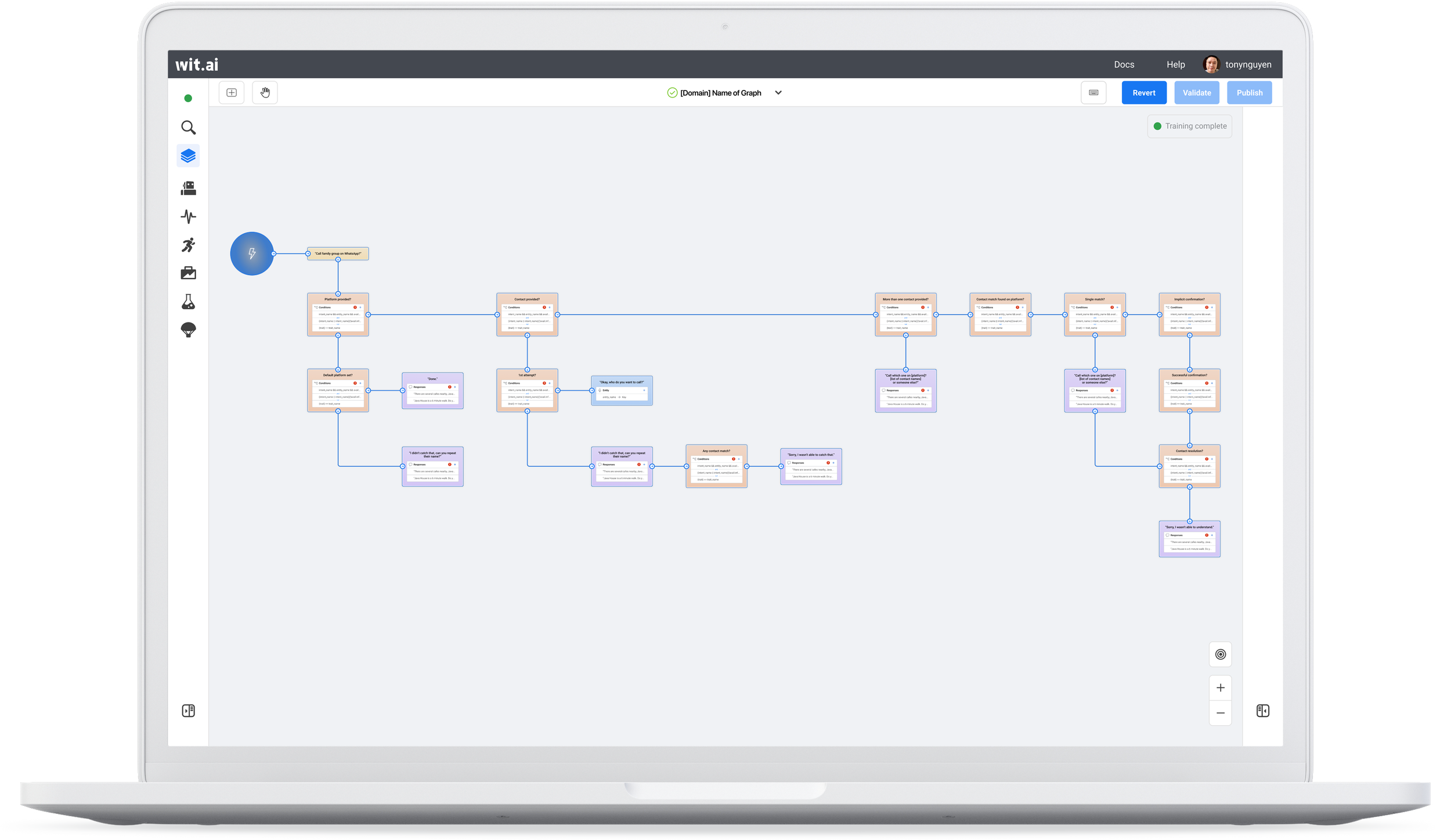
Task: Click the add node toolbar button
Action: point(232,93)
